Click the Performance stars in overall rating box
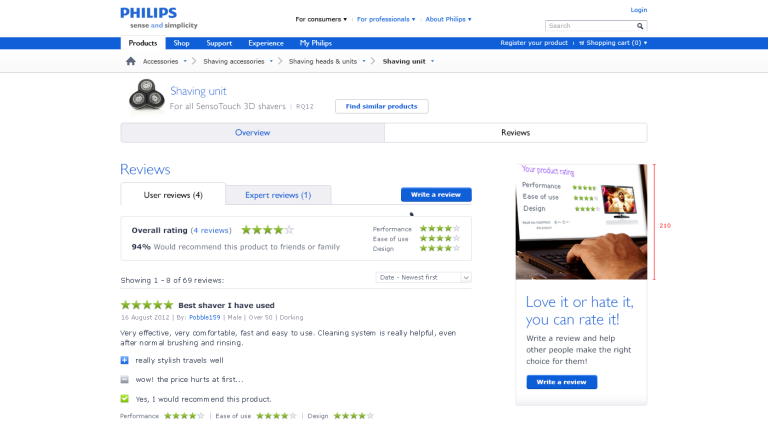 439,228
